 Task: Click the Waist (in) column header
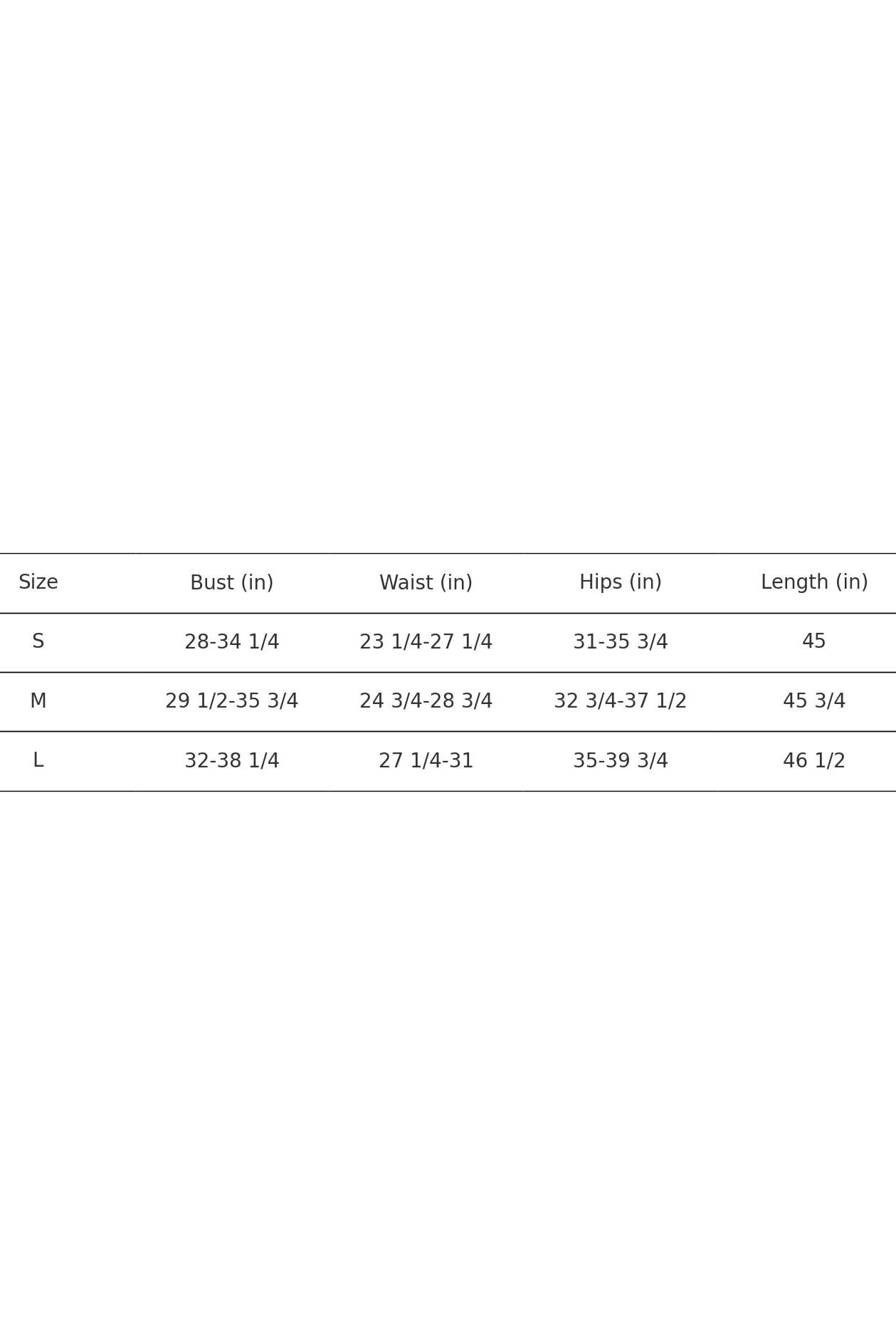coord(426,582)
